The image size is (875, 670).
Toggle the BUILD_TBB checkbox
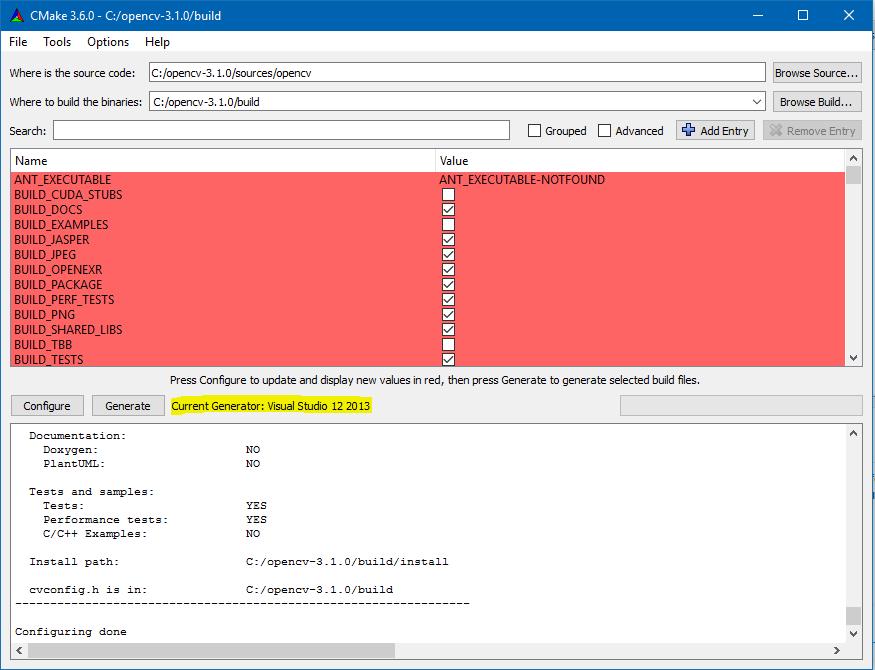pos(448,345)
